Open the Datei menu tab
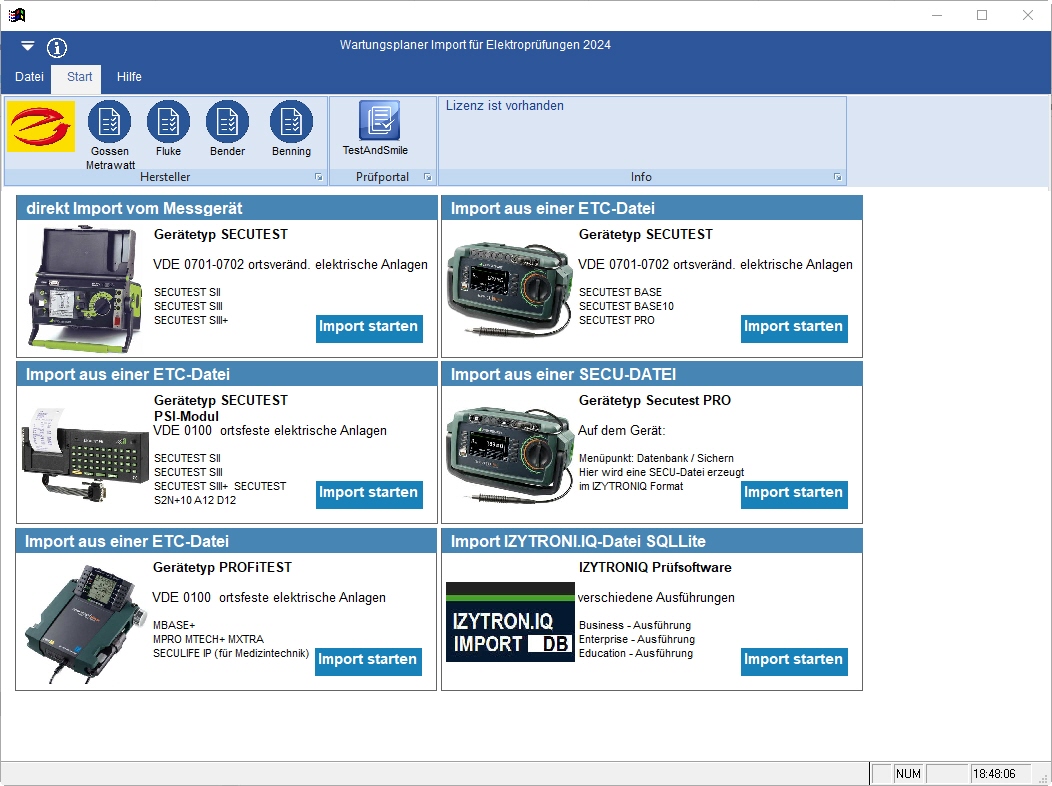Screen dimensions: 1052x786 point(29,77)
